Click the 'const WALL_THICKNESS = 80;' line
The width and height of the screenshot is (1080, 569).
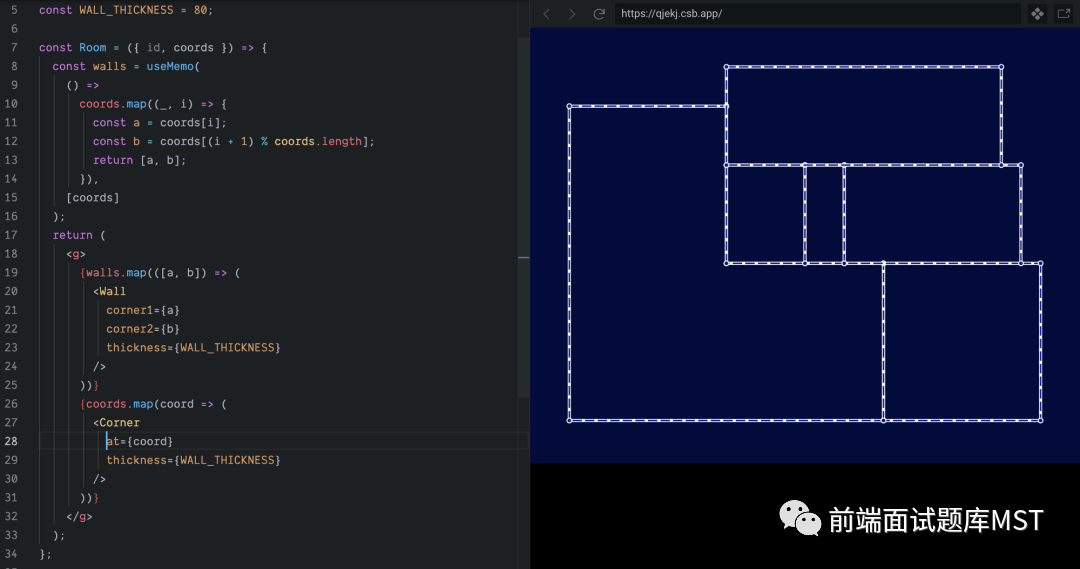pos(126,10)
